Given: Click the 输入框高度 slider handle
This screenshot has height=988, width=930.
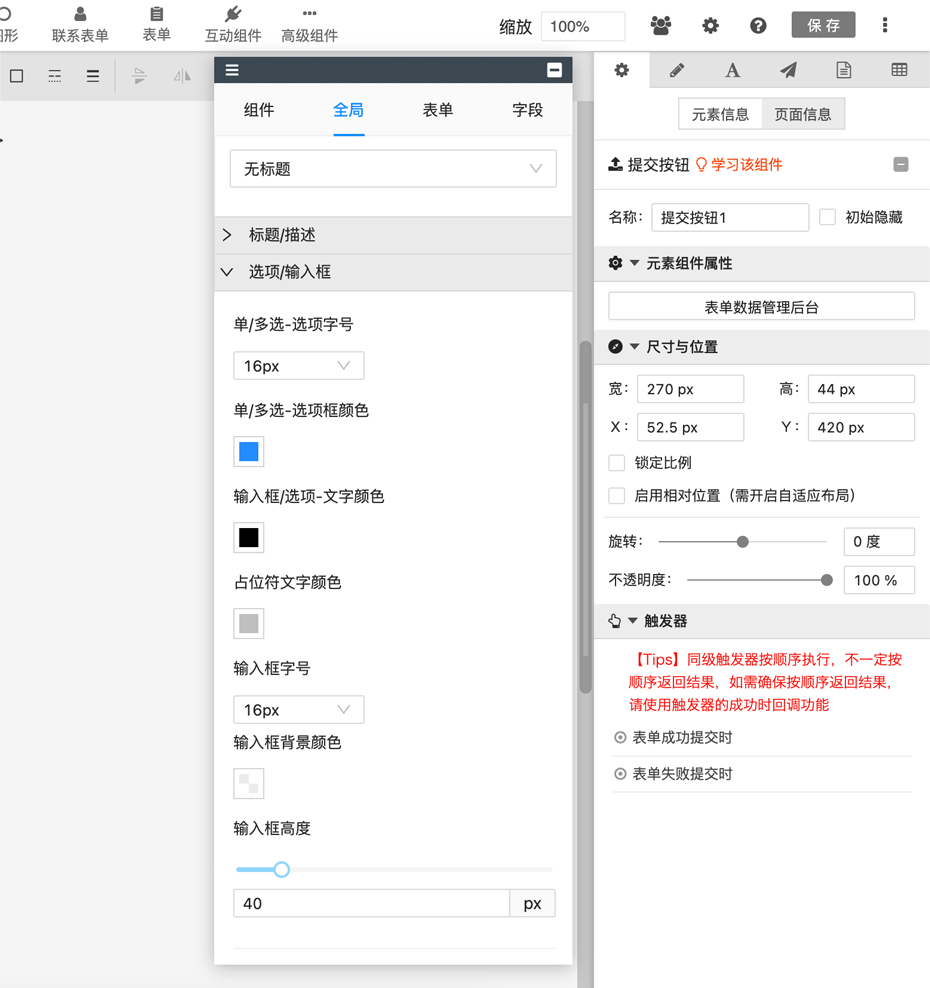Looking at the screenshot, I should point(282,870).
